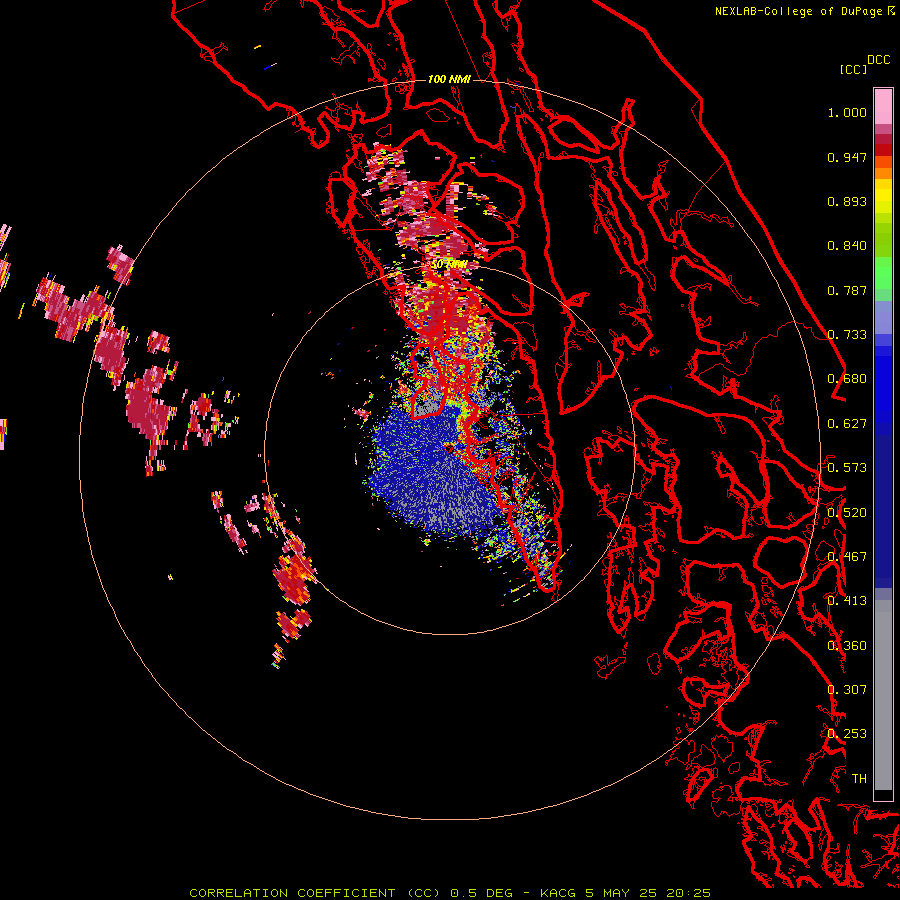The image size is (900, 900).
Task: Pick the gray color bar segment
Action: pos(883,695)
